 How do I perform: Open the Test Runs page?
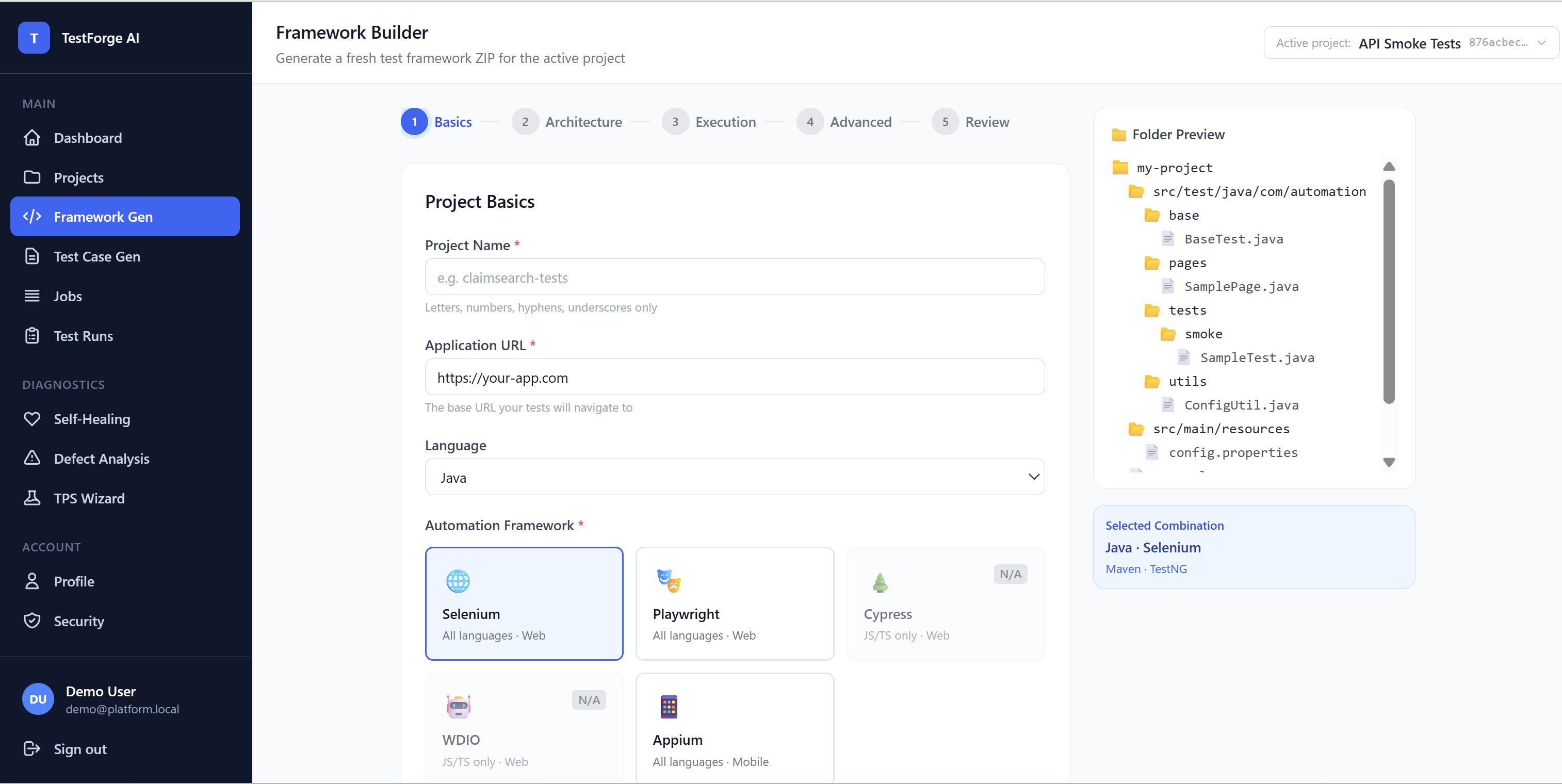click(125, 336)
